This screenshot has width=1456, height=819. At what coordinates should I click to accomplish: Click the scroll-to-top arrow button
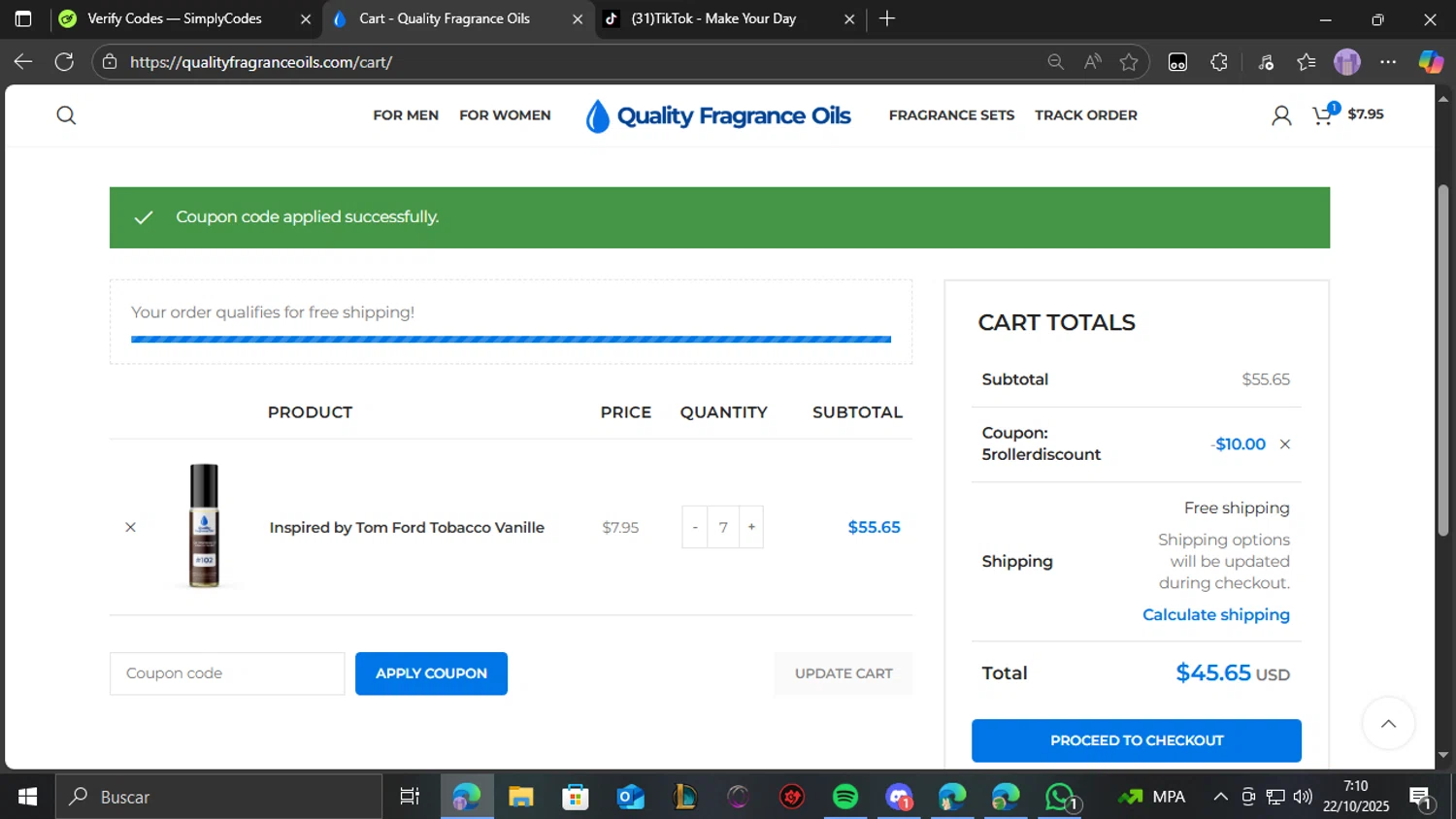[1388, 723]
